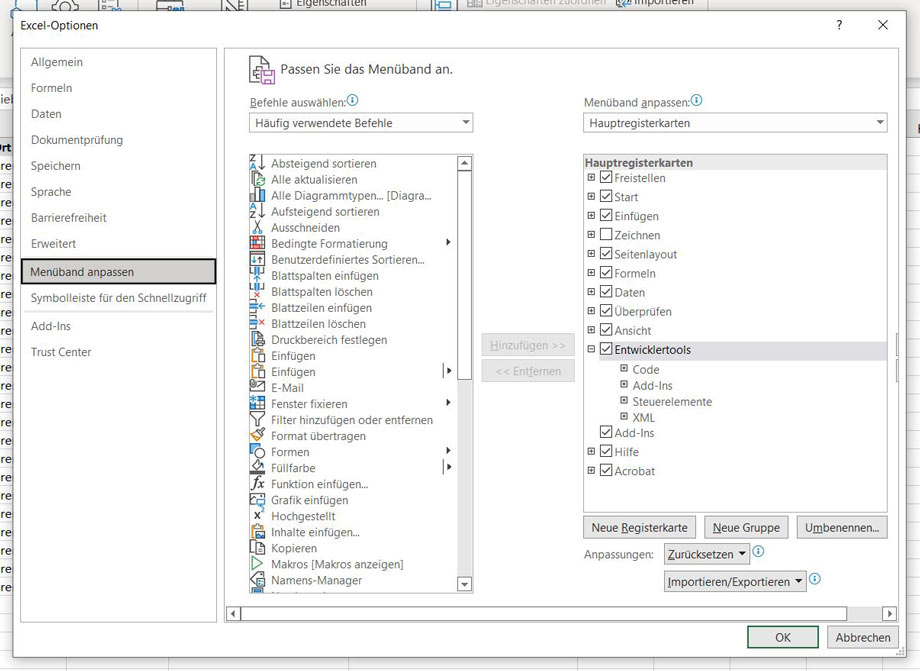The height and width of the screenshot is (671, 920).
Task: Uncheck the Entwicklertools tab checkbox
Action: pyautogui.click(x=606, y=350)
